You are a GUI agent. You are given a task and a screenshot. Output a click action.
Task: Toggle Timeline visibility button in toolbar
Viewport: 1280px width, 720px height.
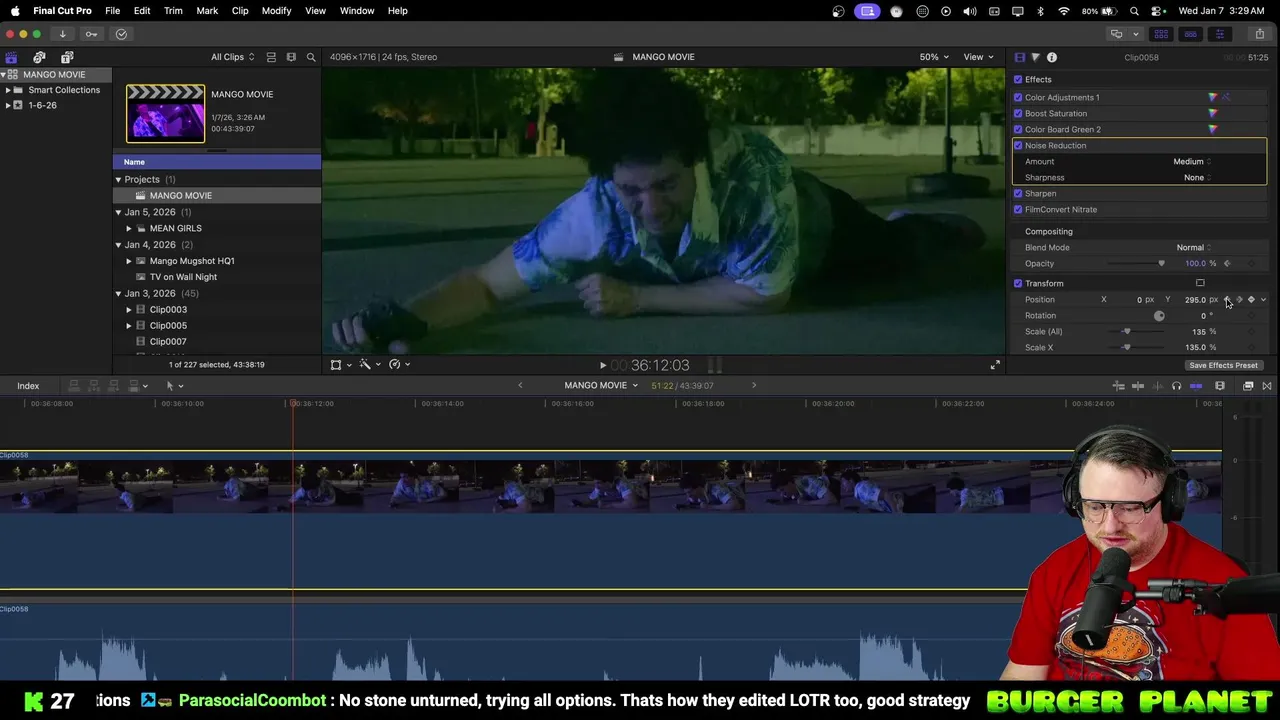1190,34
